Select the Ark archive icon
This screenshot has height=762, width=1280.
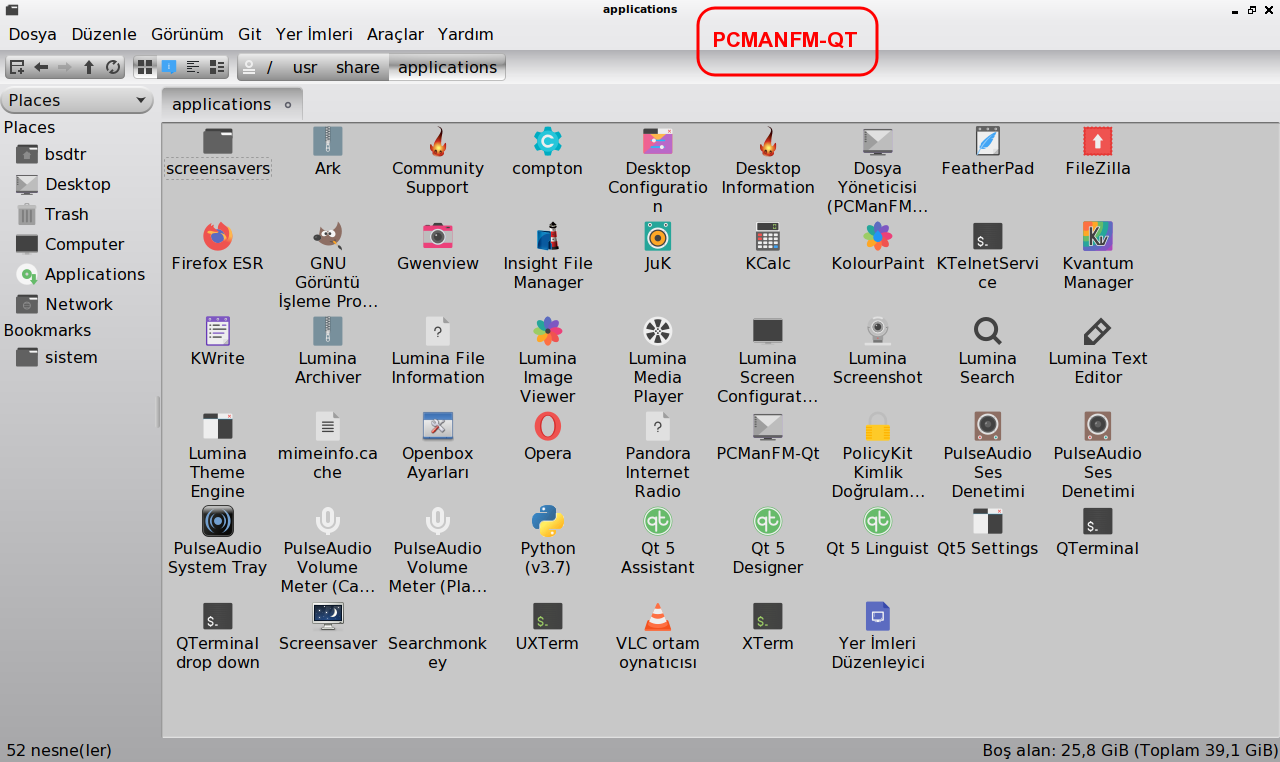point(327,141)
